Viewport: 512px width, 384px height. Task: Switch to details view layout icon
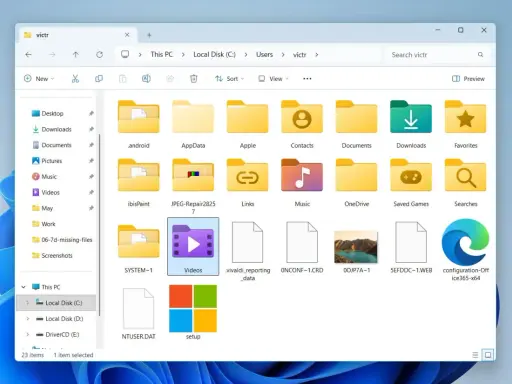point(475,355)
